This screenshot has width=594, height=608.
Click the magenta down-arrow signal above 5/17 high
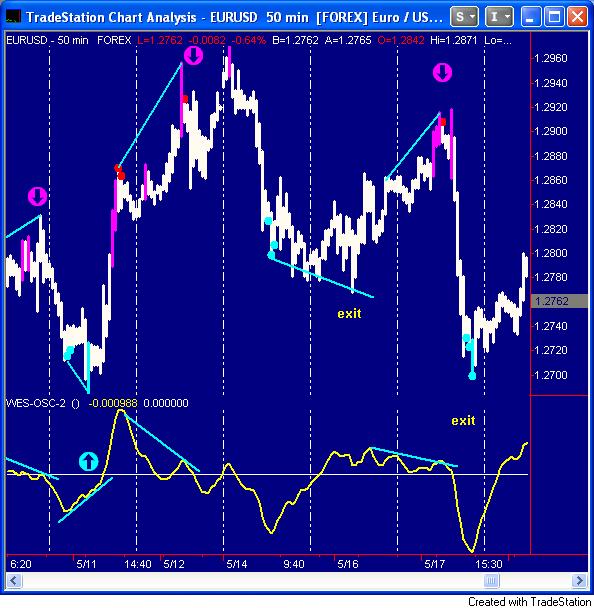point(442,73)
